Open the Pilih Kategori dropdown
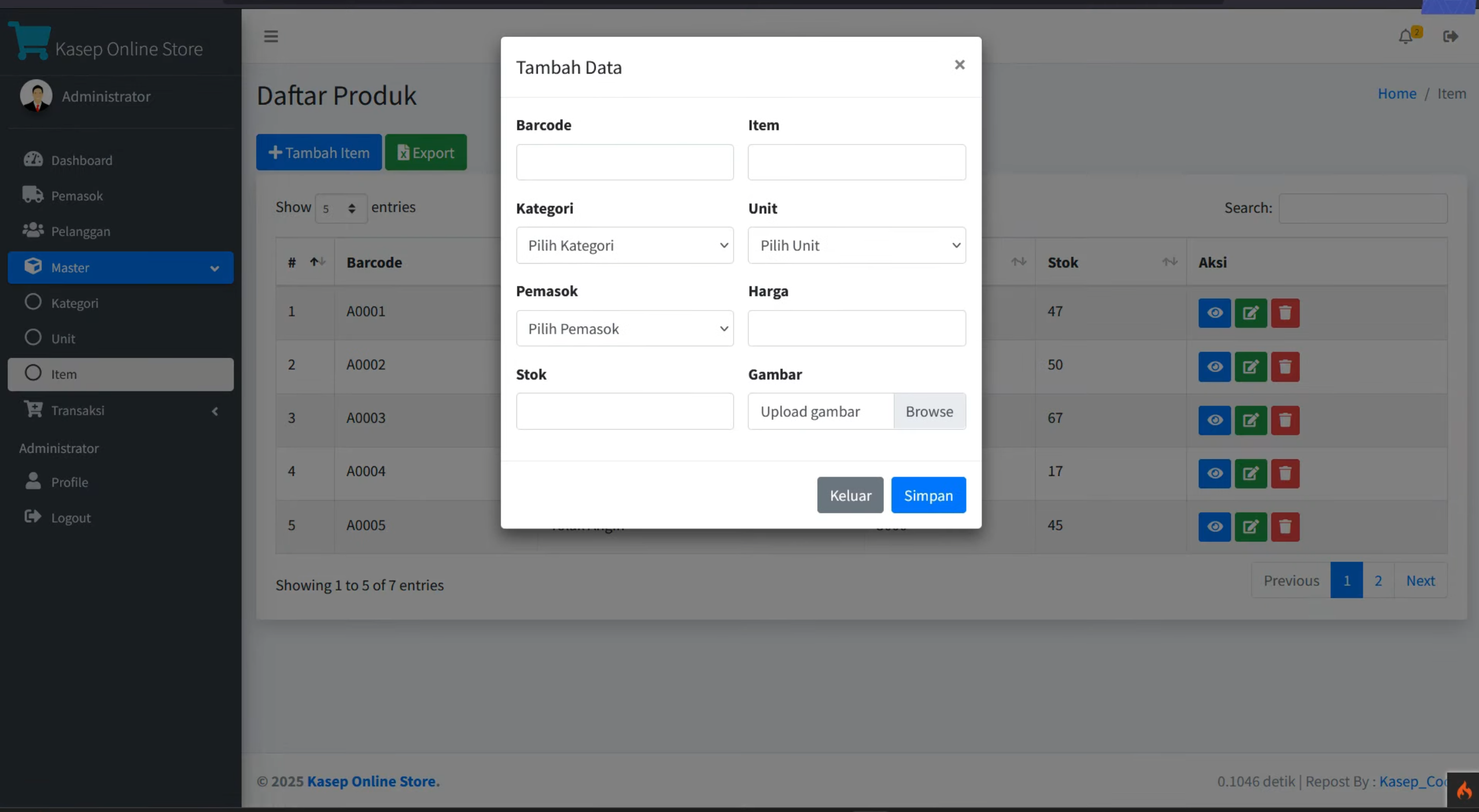 tap(625, 245)
